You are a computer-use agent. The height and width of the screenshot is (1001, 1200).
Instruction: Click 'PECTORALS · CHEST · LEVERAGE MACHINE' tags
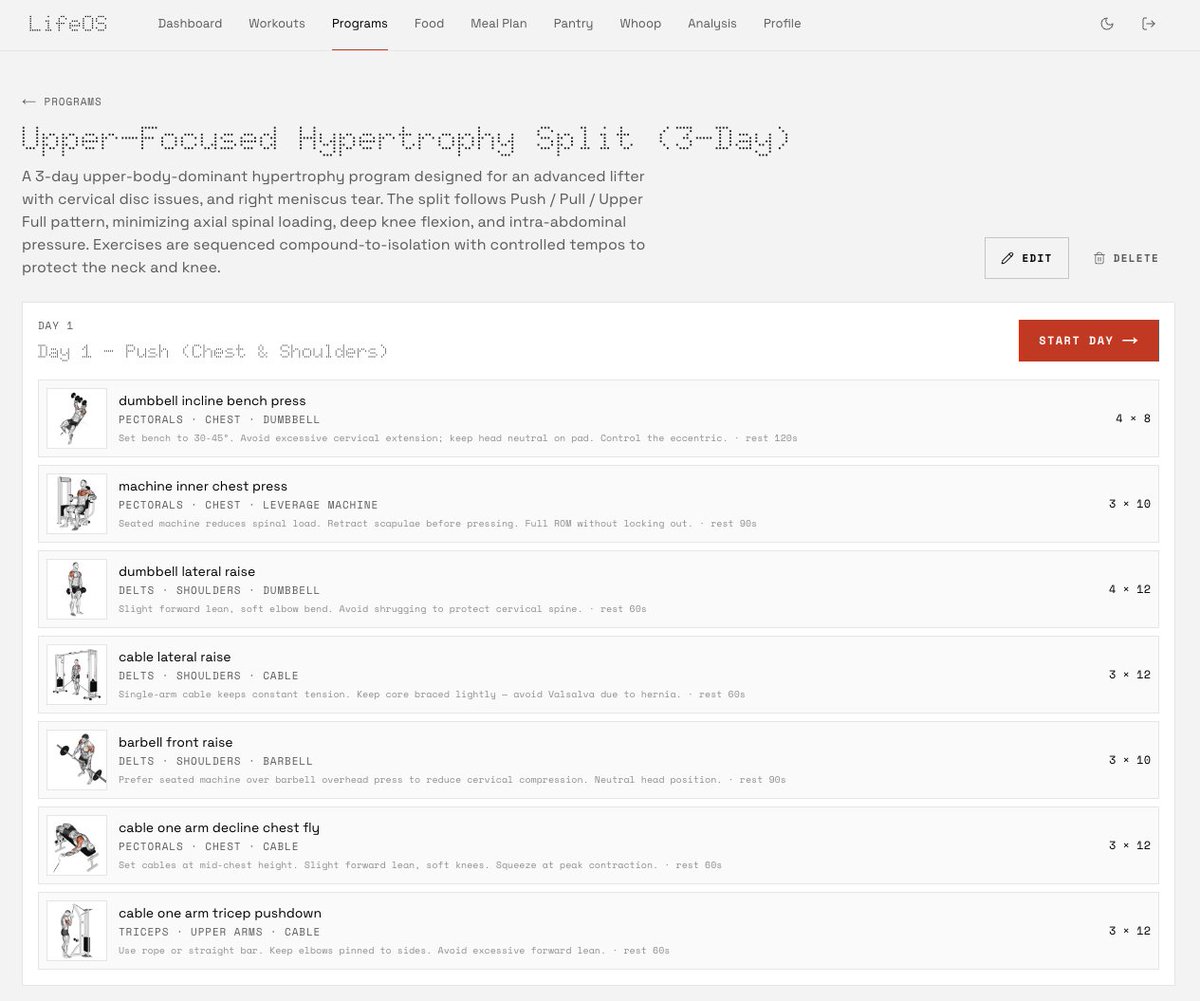coord(248,505)
